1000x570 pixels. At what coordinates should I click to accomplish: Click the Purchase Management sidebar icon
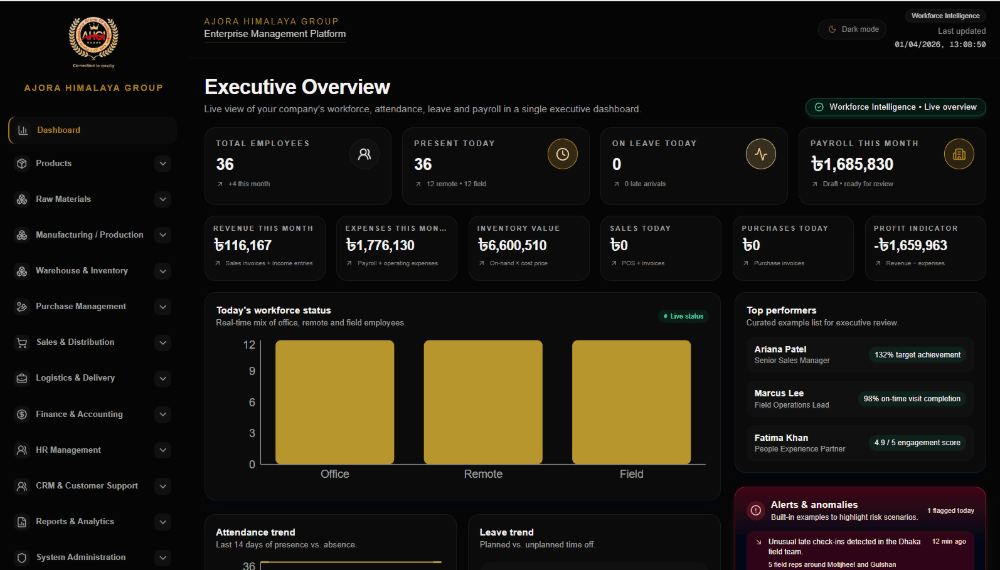pyautogui.click(x=22, y=307)
